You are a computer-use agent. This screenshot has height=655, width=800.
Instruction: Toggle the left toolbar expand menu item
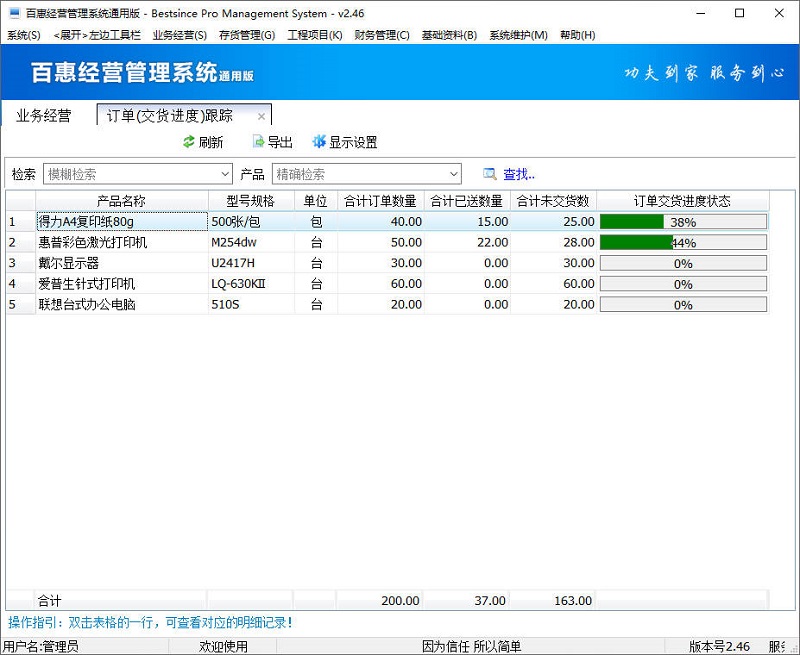tap(97, 35)
